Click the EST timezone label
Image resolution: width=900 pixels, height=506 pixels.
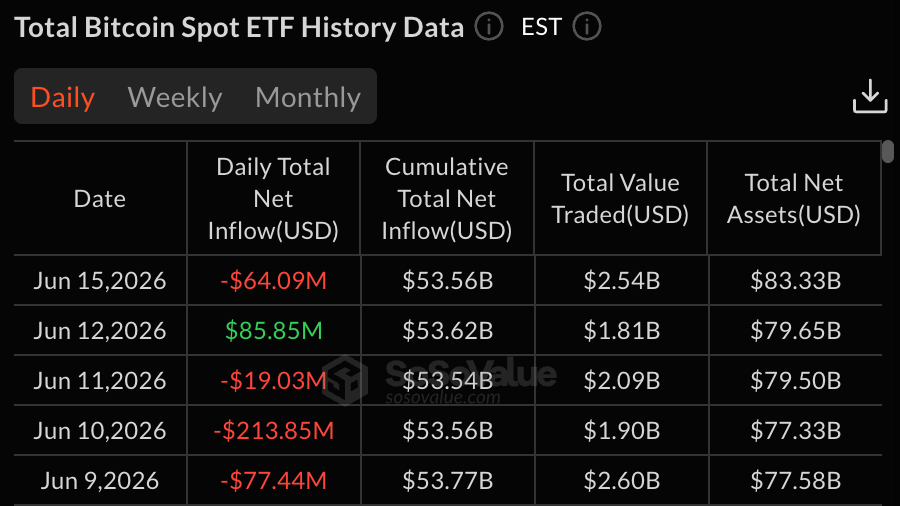coord(541,27)
